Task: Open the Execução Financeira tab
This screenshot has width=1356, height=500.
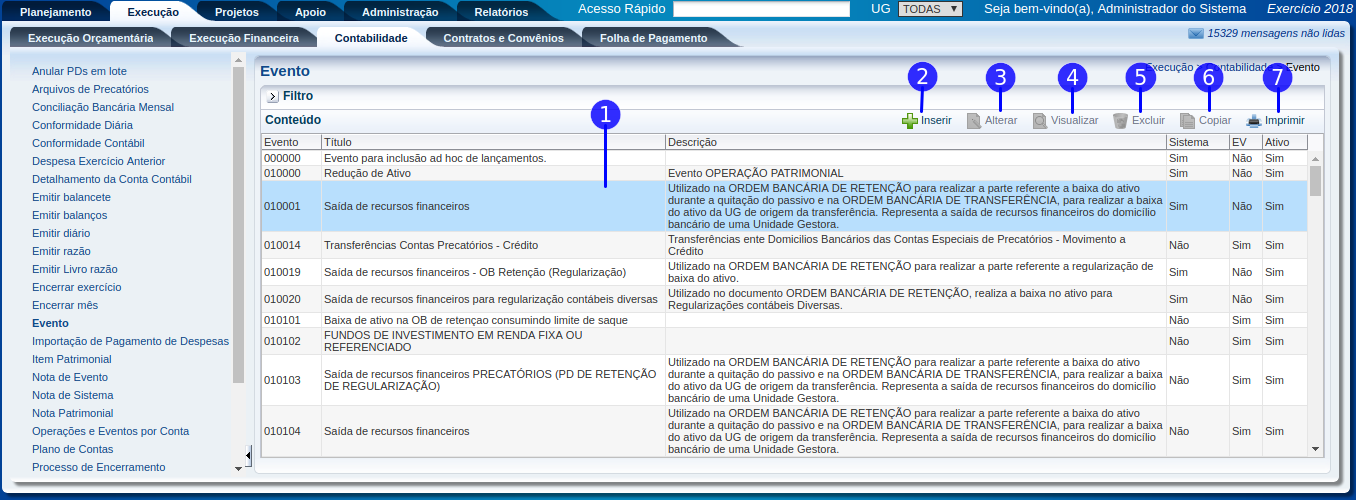Action: click(x=243, y=38)
